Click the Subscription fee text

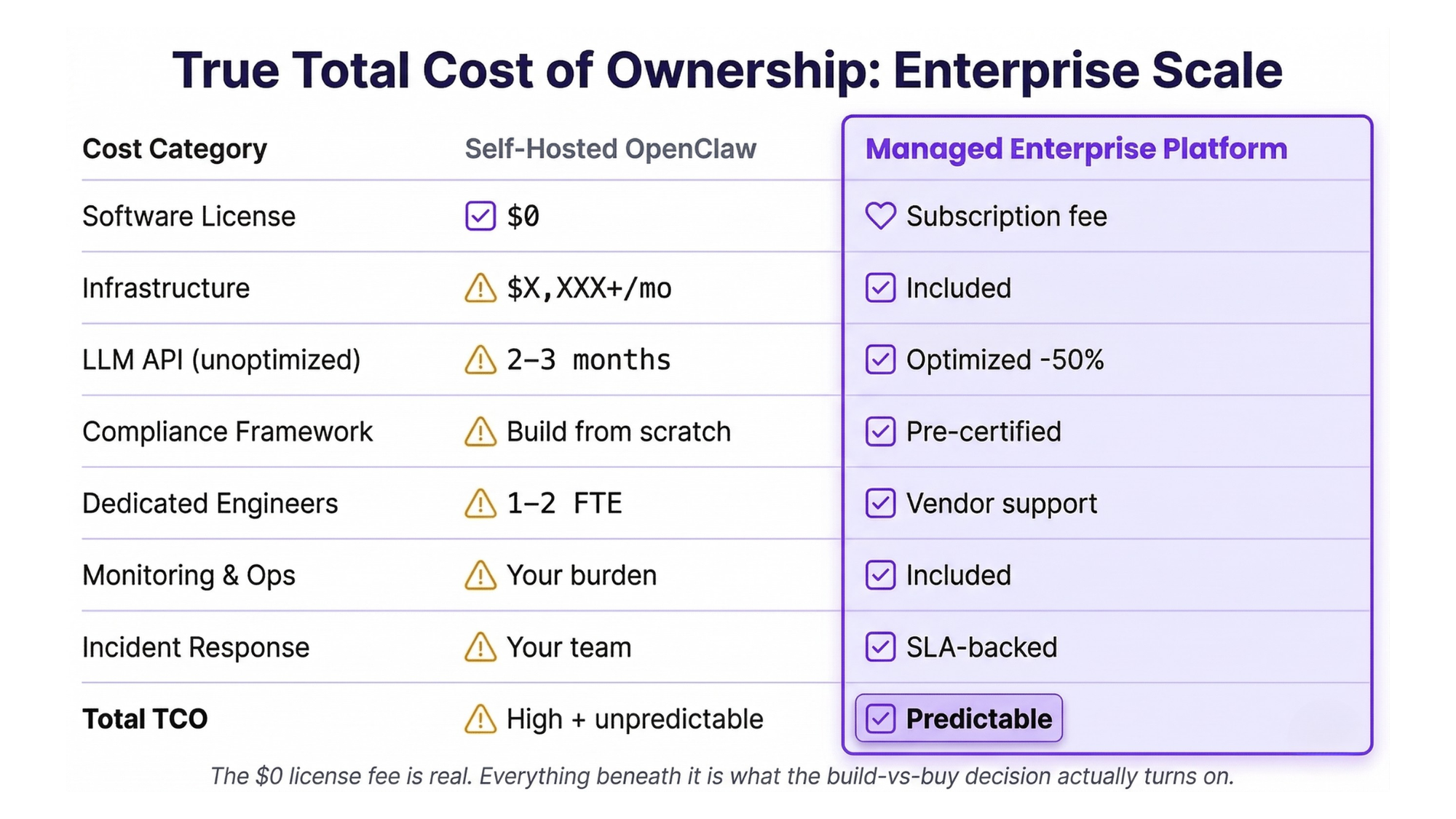(1006, 216)
